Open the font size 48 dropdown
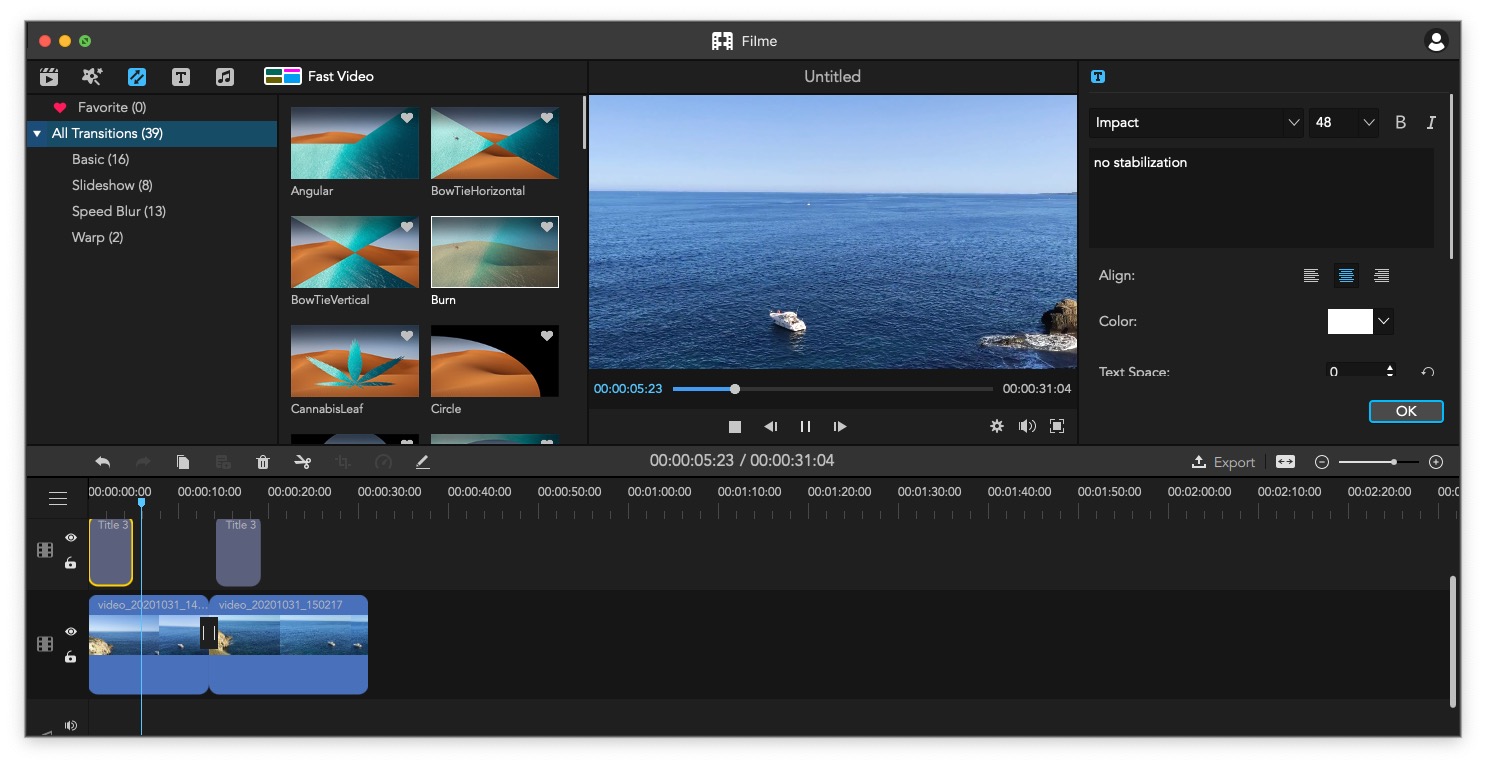 [x=1343, y=122]
